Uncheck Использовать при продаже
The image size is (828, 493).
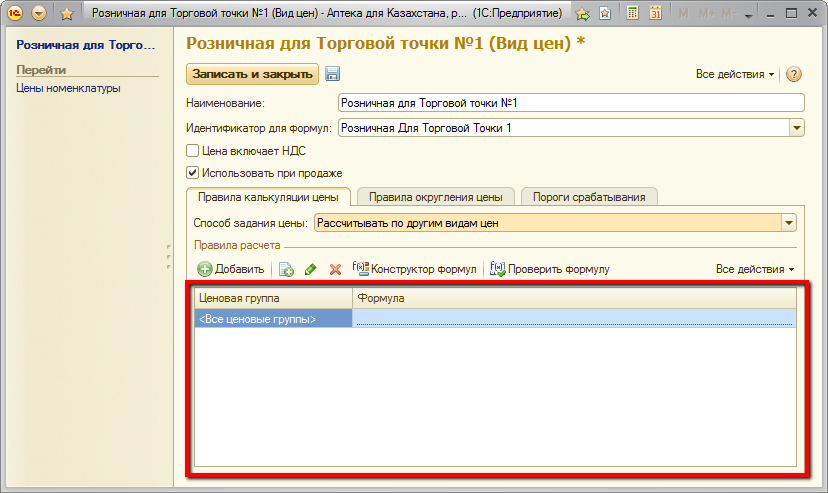(193, 172)
